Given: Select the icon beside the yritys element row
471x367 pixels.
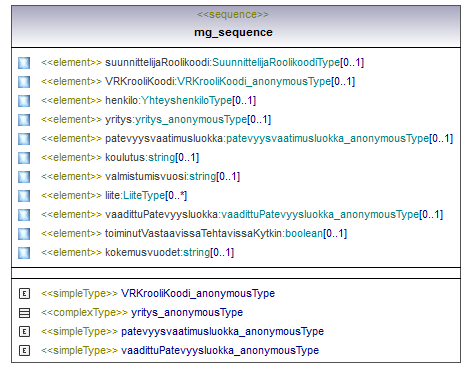Looking at the screenshot, I should (x=24, y=120).
